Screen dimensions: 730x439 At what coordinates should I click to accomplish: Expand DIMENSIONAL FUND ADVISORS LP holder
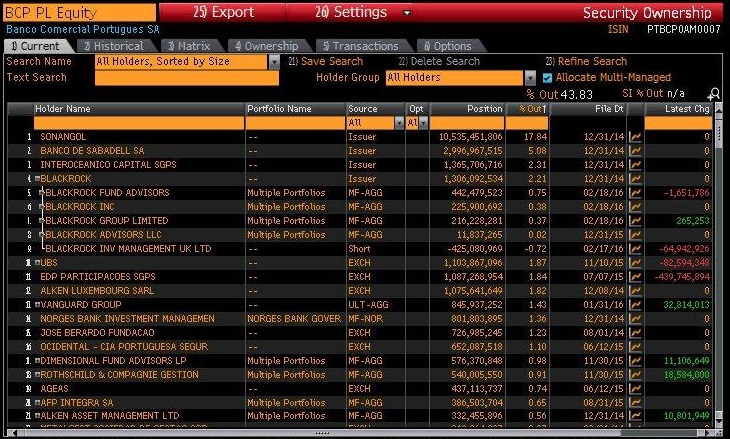37,360
